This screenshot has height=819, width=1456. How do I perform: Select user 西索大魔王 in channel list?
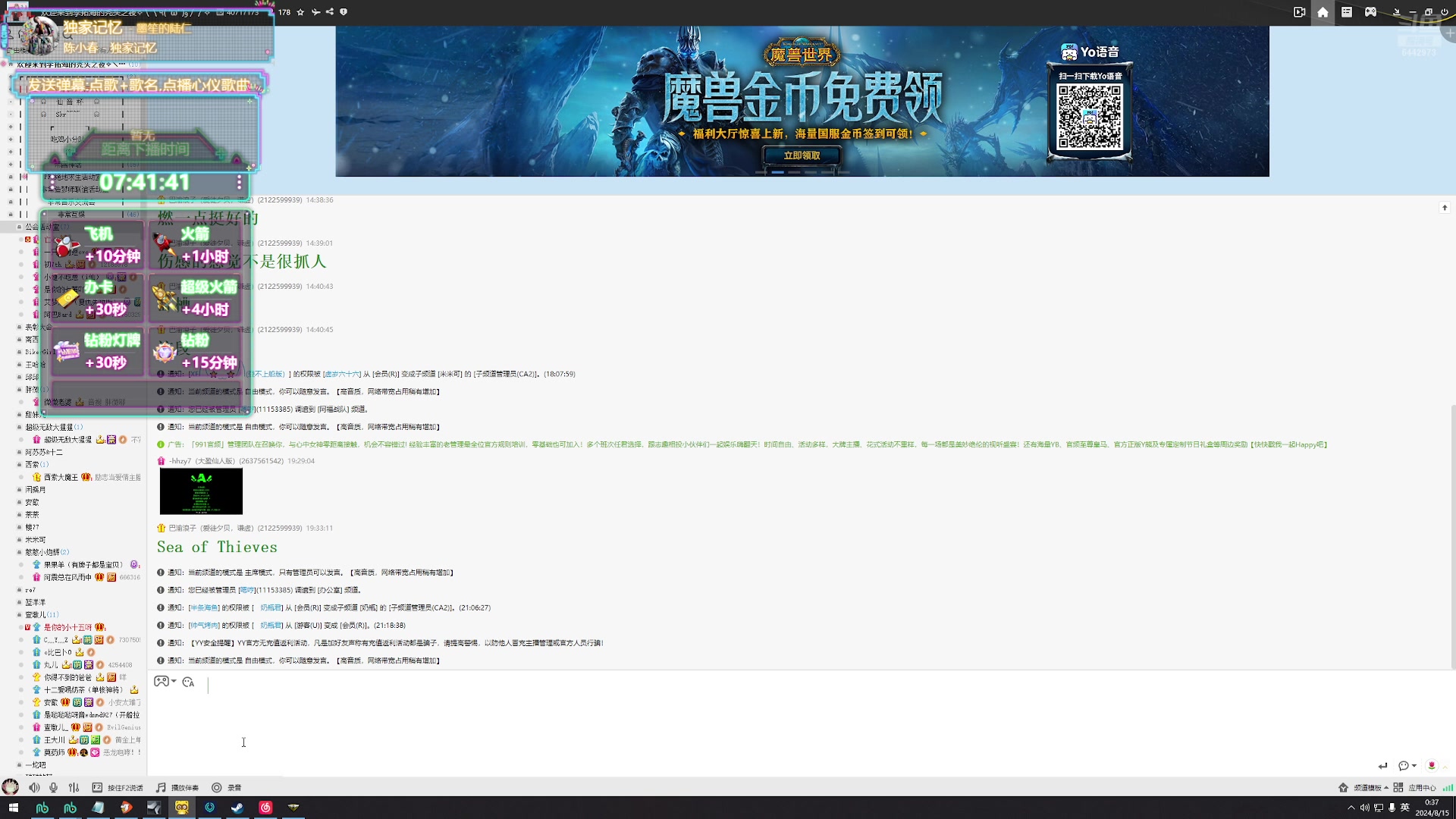[x=61, y=477]
